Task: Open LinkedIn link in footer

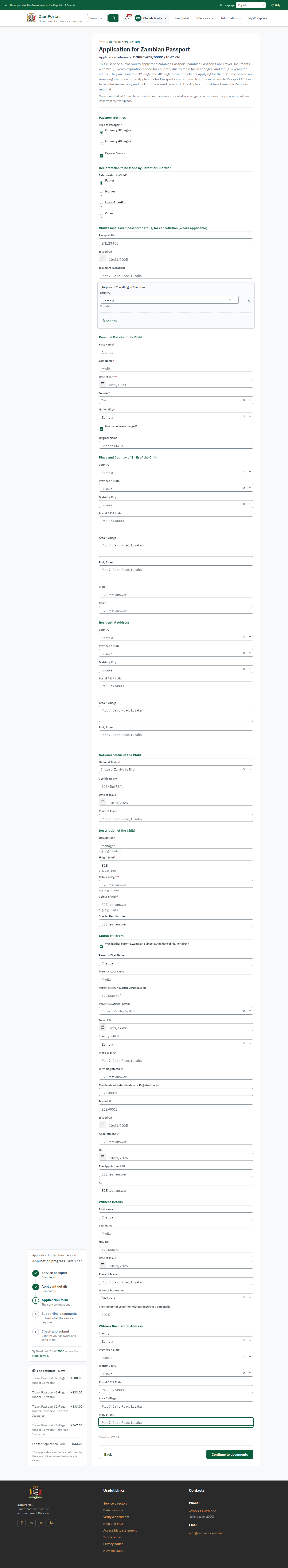Action: [52, 1523]
